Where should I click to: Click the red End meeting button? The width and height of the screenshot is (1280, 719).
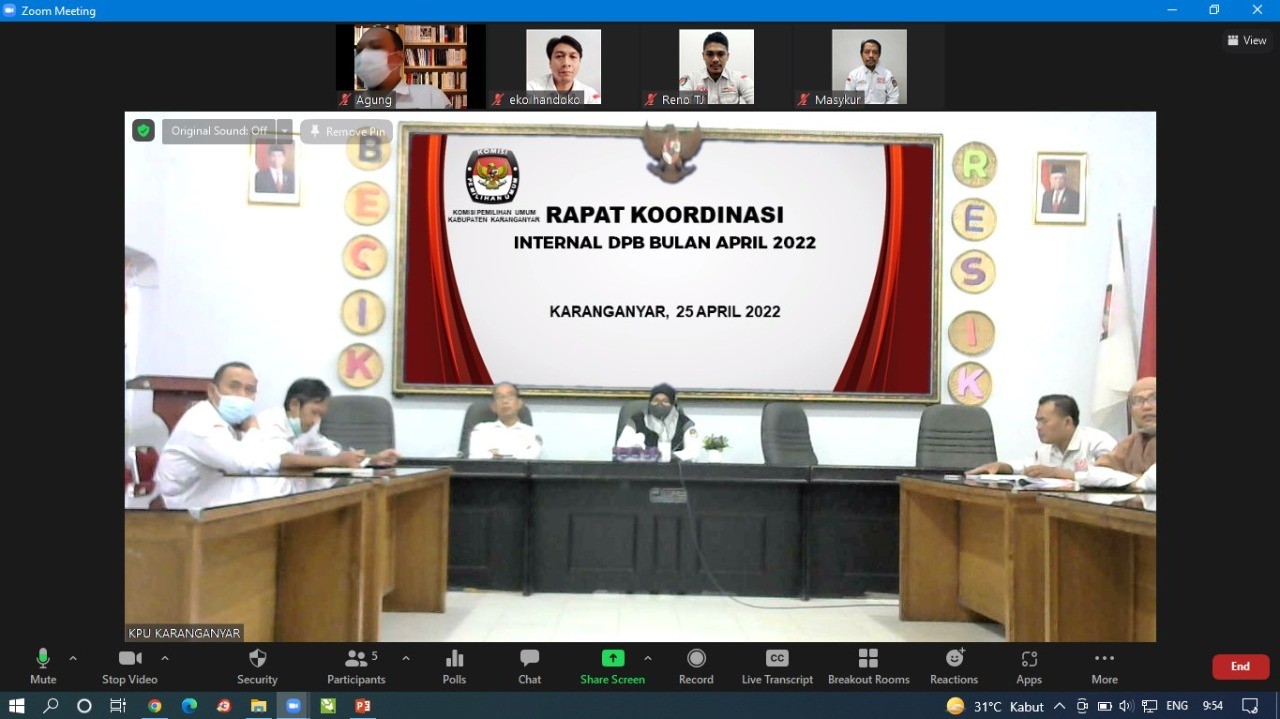tap(1240, 667)
